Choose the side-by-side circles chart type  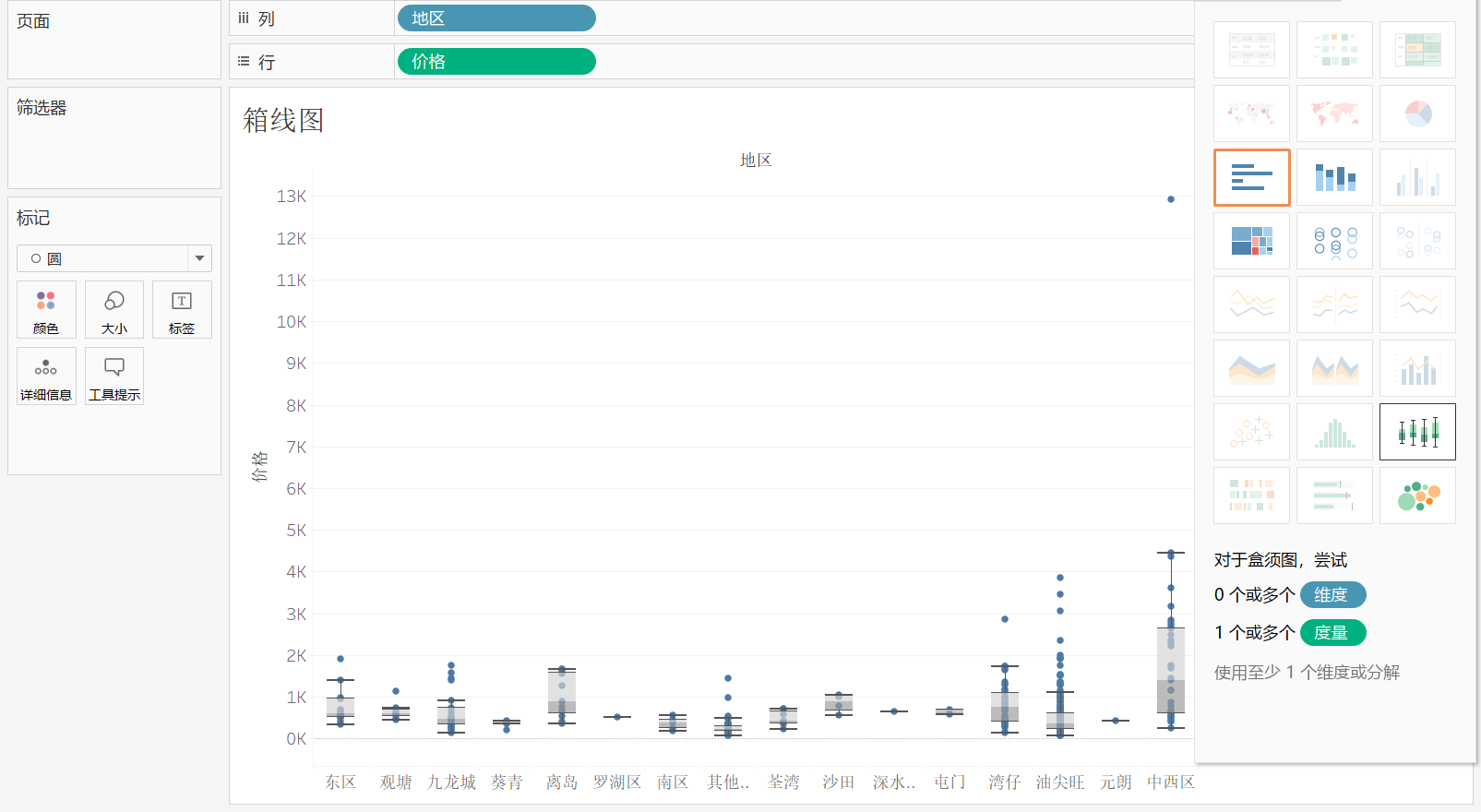click(1417, 241)
